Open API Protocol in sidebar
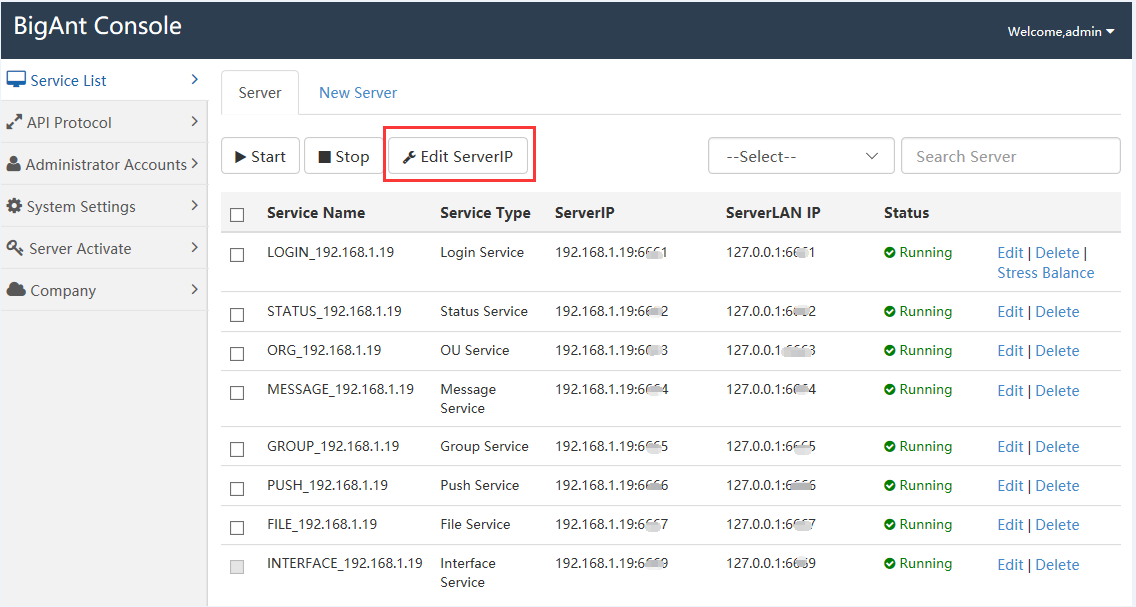The width and height of the screenshot is (1136, 607). coord(104,122)
